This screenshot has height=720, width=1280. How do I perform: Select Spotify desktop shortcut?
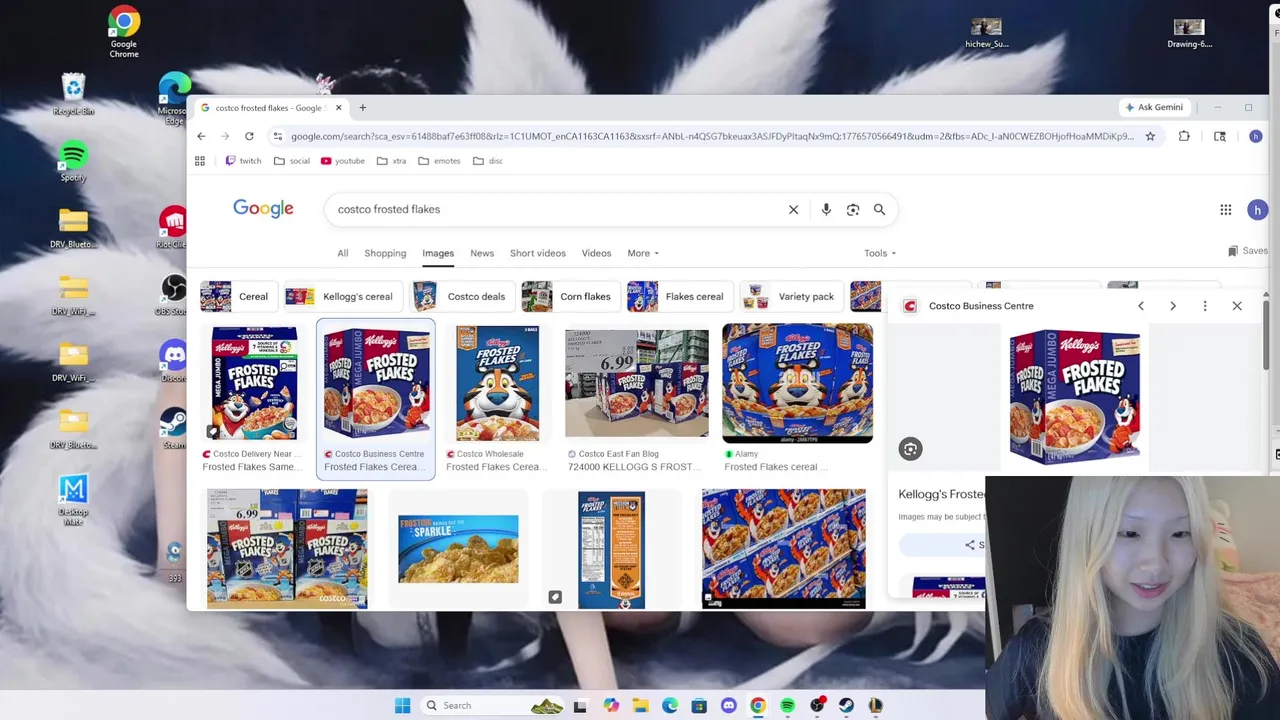(73, 162)
